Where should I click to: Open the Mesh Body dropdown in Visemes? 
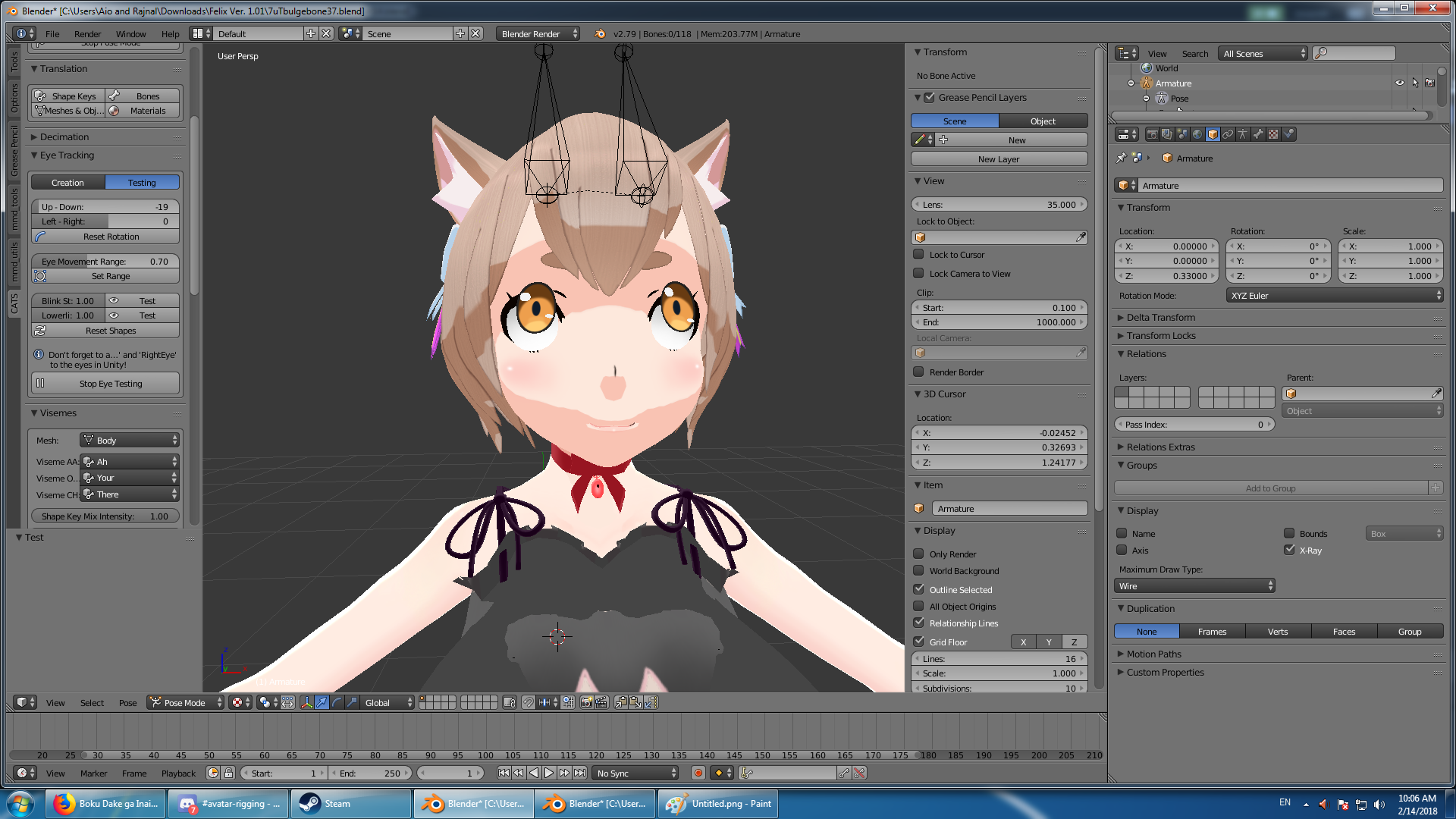pyautogui.click(x=130, y=441)
